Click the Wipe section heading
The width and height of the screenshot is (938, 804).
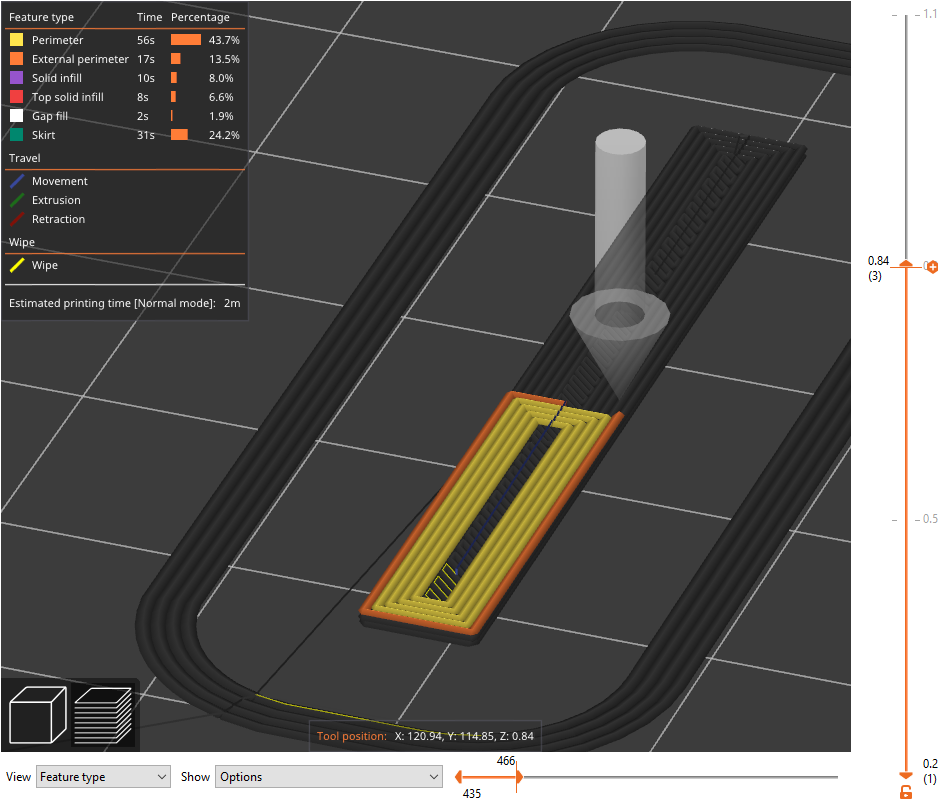(22, 242)
